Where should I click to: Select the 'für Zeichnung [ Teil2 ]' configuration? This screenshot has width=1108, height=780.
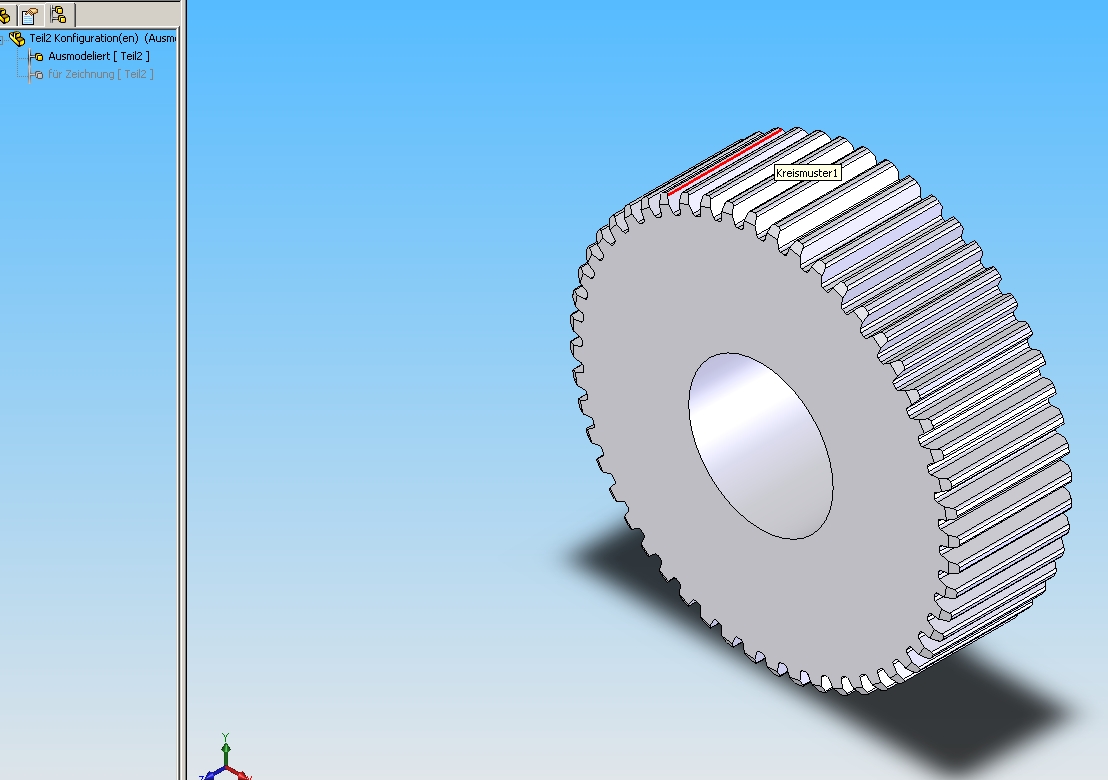(x=100, y=73)
